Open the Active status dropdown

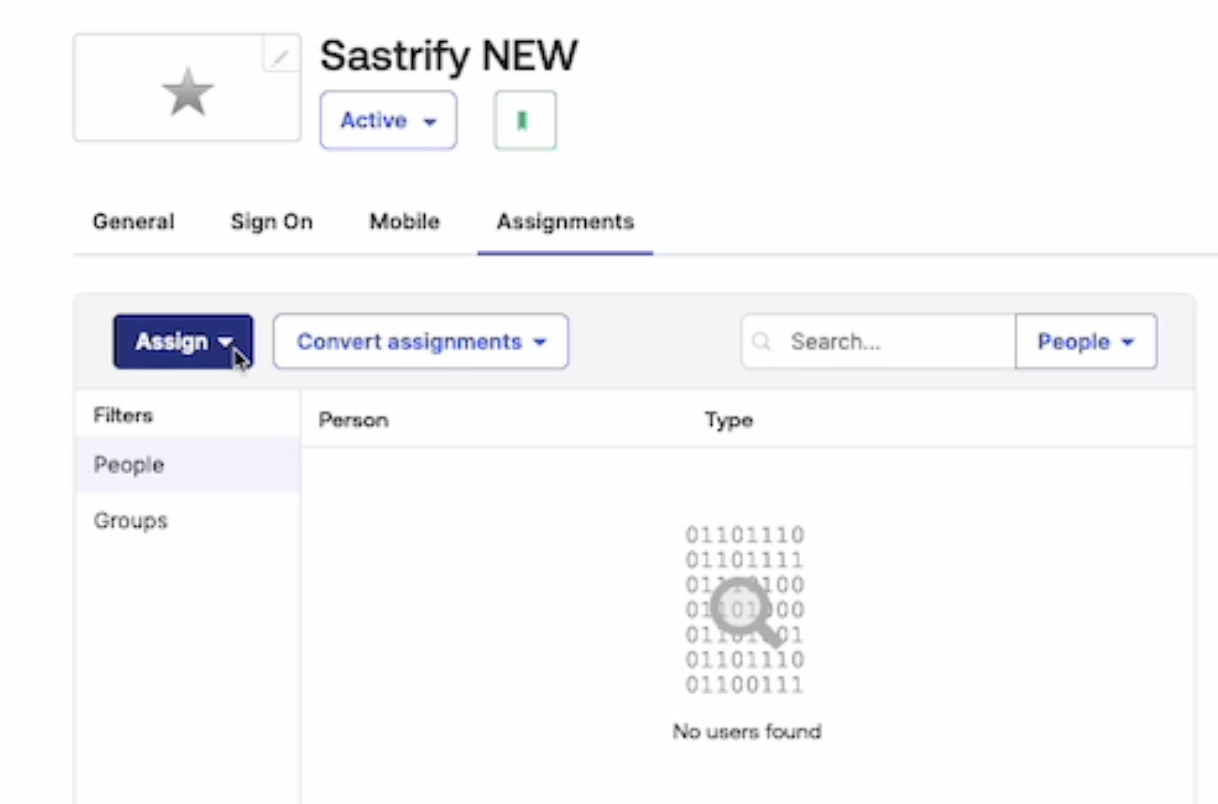(x=388, y=121)
